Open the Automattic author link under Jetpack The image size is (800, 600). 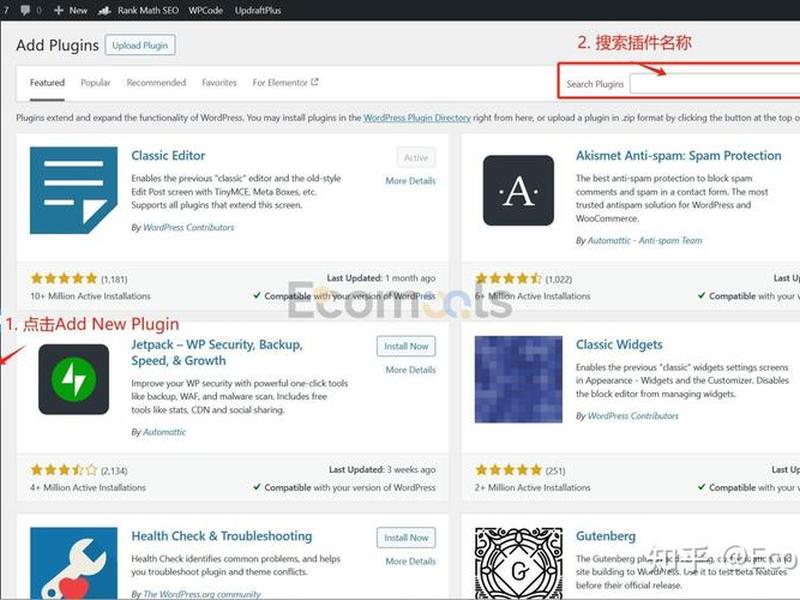pos(164,432)
